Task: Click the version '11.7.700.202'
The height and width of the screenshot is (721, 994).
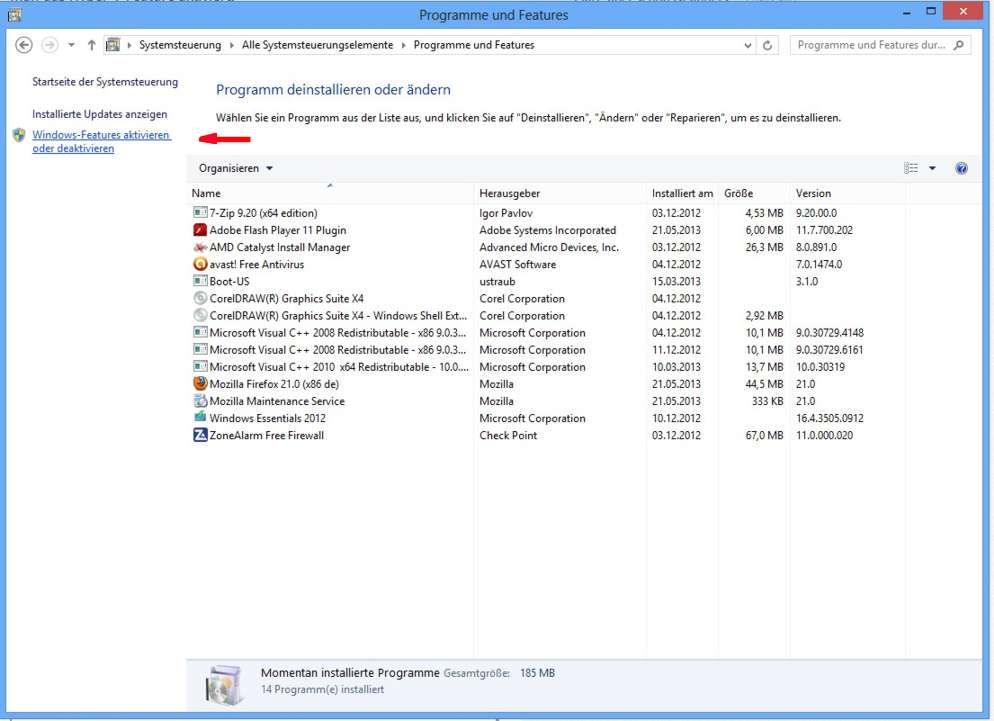Action: [x=825, y=230]
